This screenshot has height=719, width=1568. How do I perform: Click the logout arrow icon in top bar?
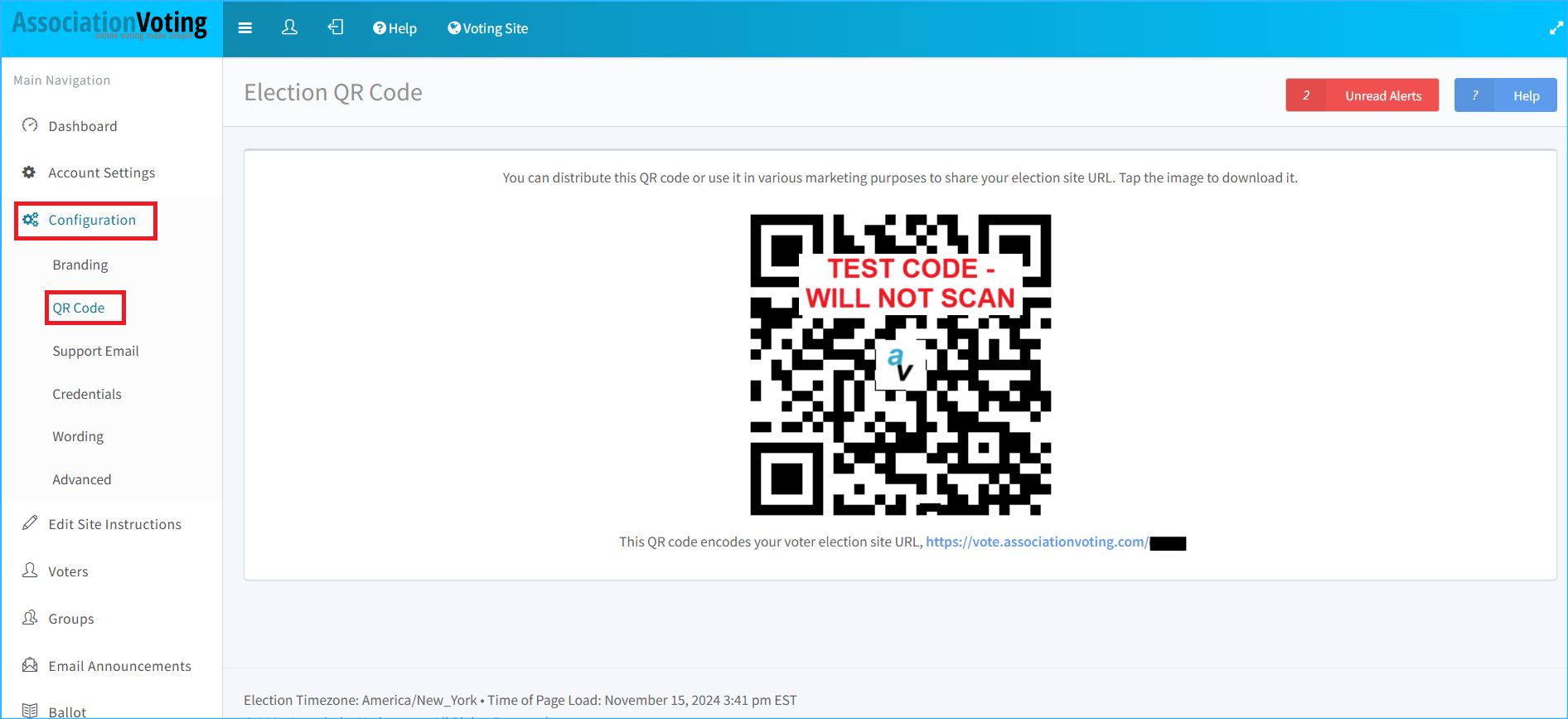tap(336, 27)
